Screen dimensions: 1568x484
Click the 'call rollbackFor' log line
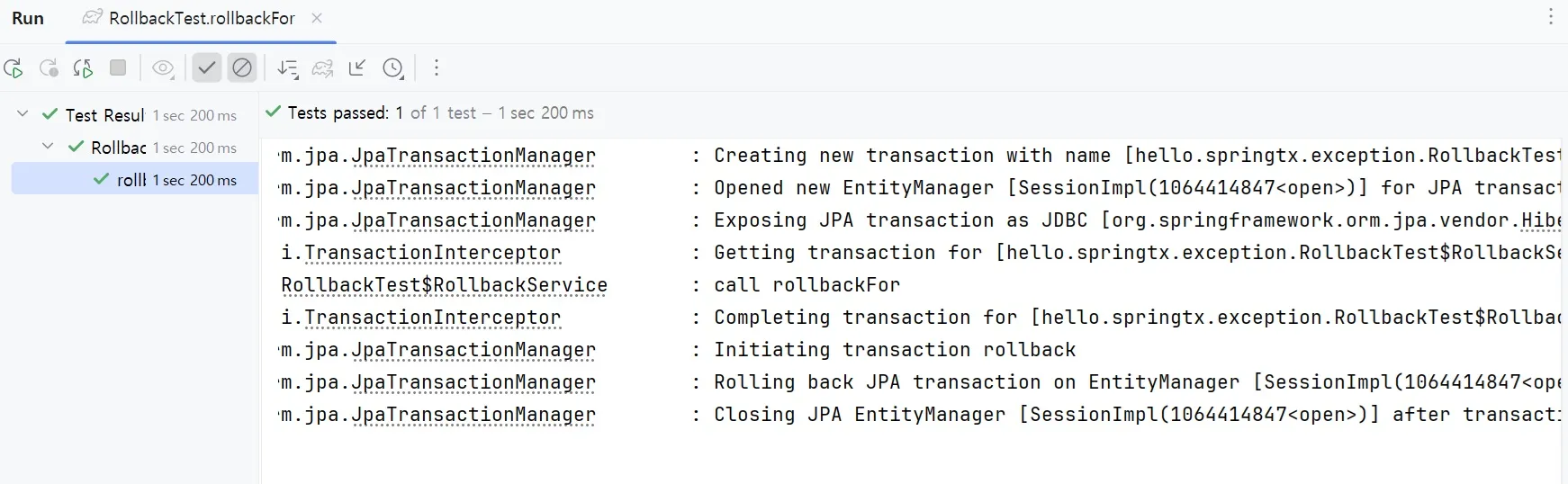[x=807, y=285]
